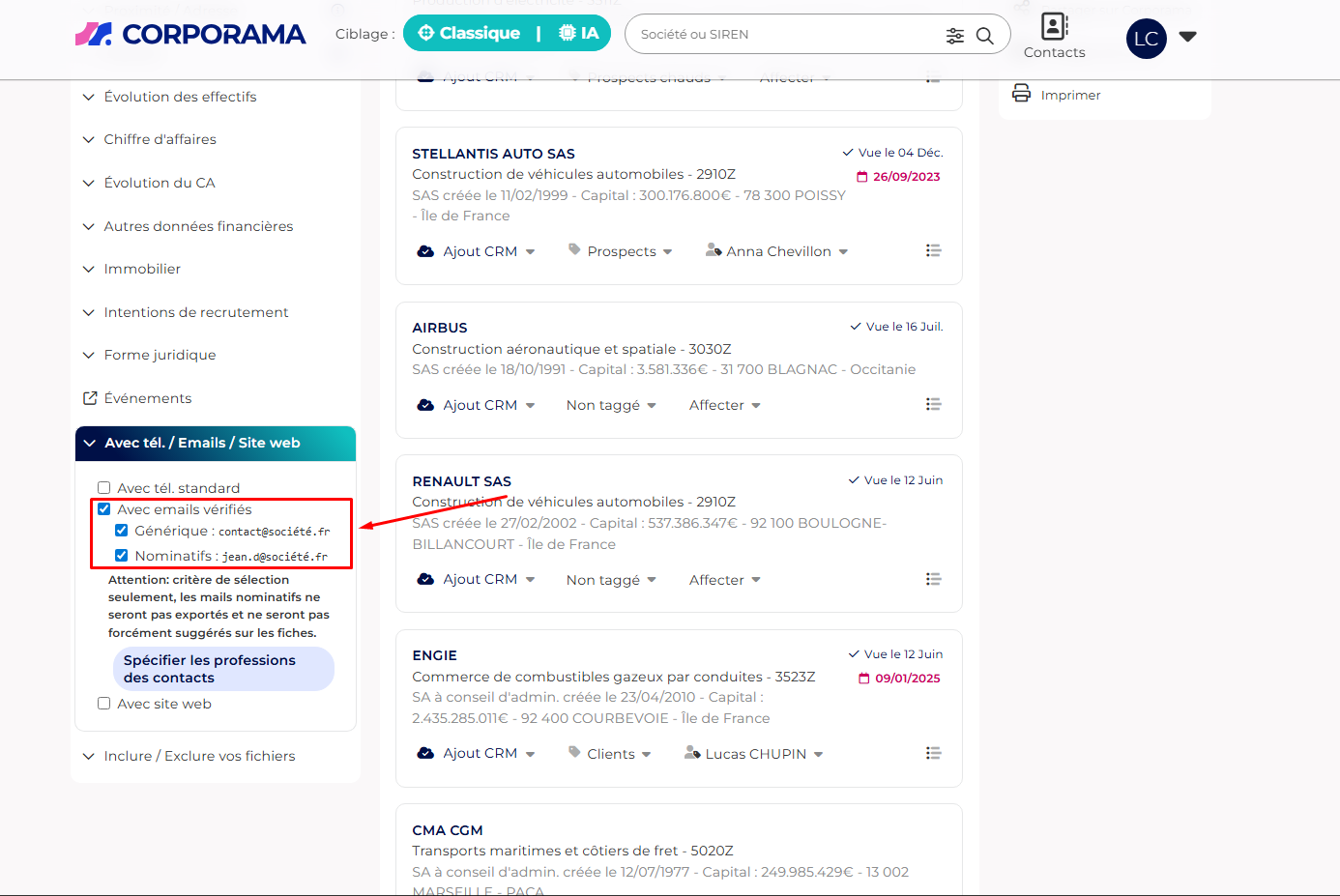The width and height of the screenshot is (1340, 896).
Task: Click the Imprimer printer icon
Action: [1021, 94]
